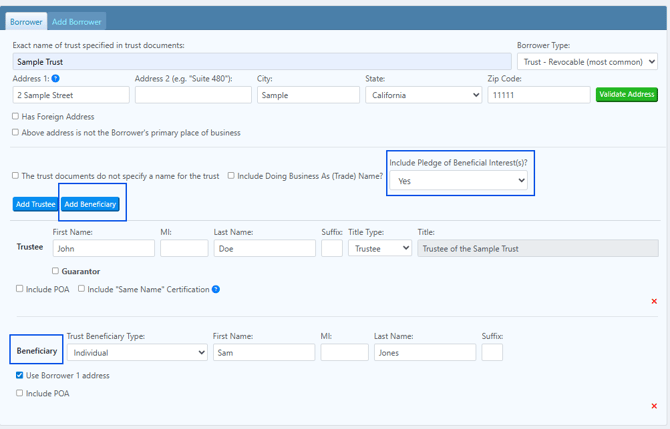670x429 pixels.
Task: Expand the Title Type dropdown
Action: [380, 248]
